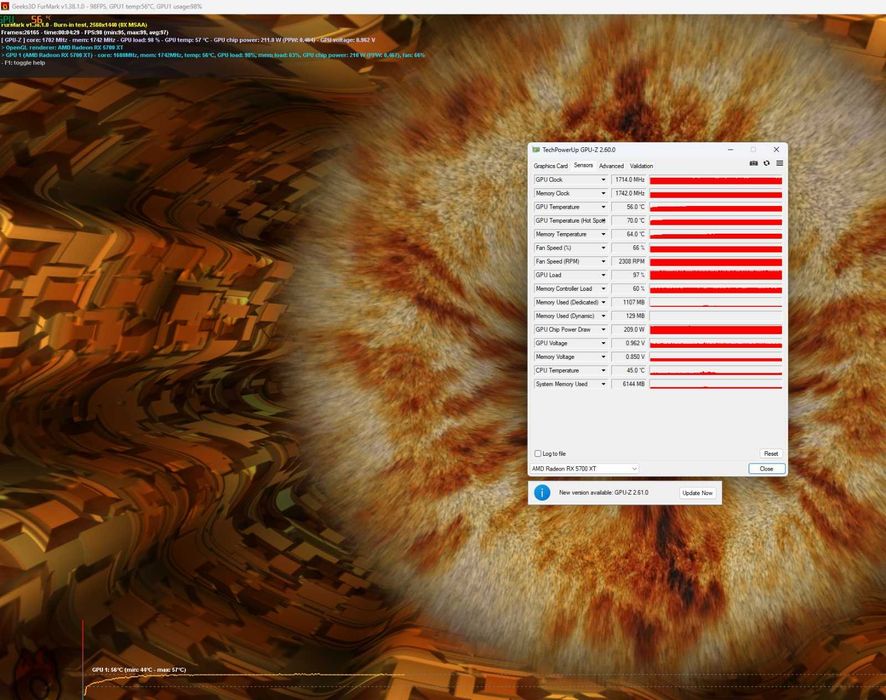The width and height of the screenshot is (886, 700).
Task: Click the GPU Chip Power Draw graph
Action: [x=716, y=329]
